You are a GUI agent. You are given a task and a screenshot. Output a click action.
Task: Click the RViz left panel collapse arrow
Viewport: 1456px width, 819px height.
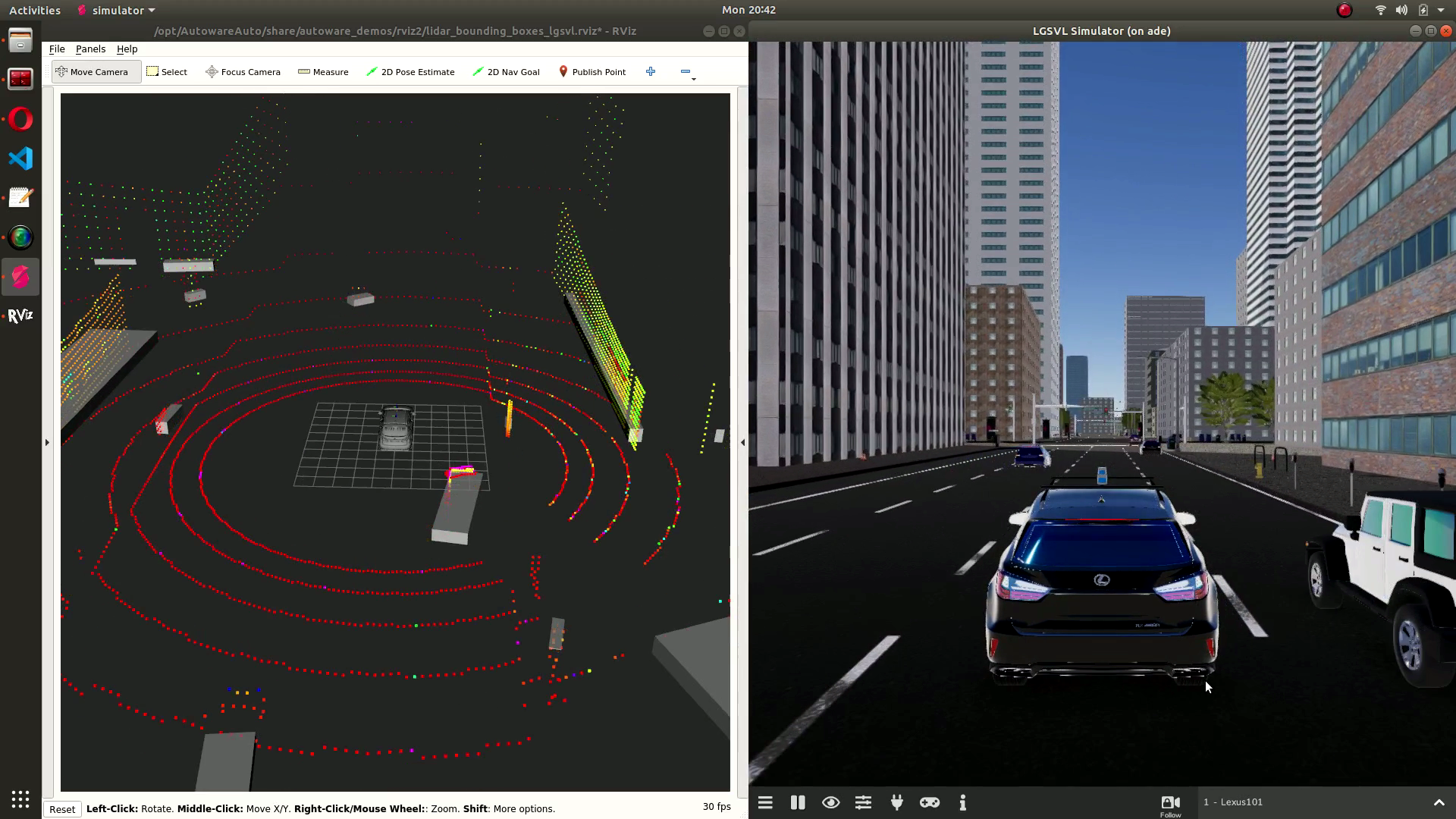click(47, 442)
